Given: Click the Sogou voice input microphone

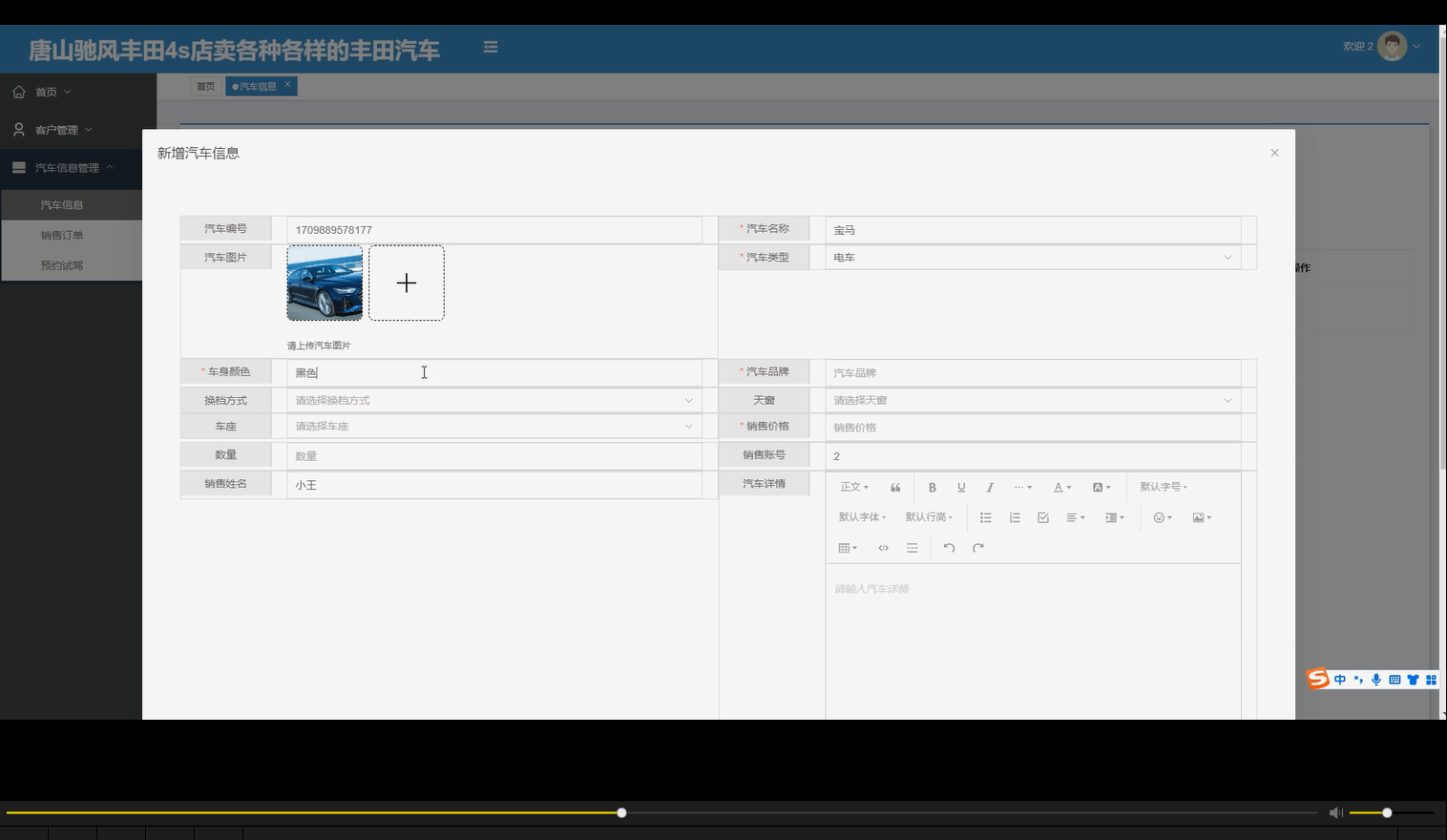Looking at the screenshot, I should pos(1376,680).
